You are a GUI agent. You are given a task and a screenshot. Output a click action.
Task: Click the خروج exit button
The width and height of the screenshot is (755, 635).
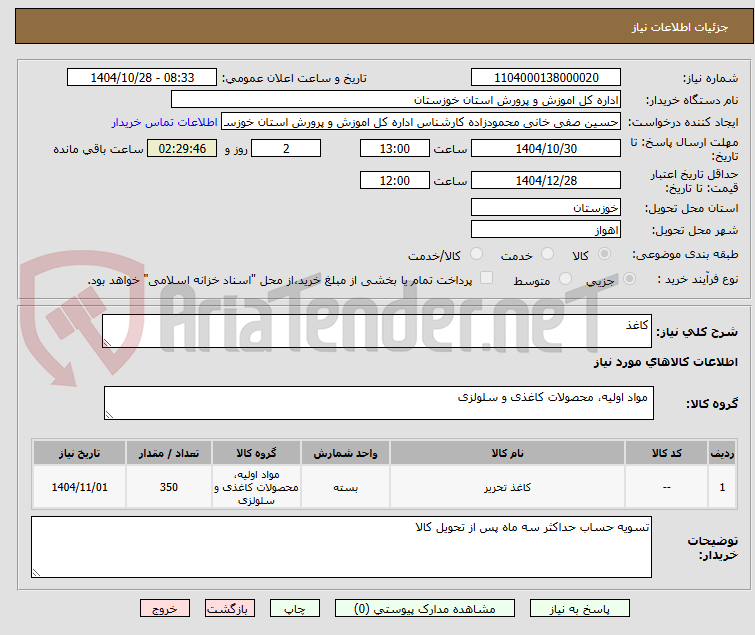[165, 608]
